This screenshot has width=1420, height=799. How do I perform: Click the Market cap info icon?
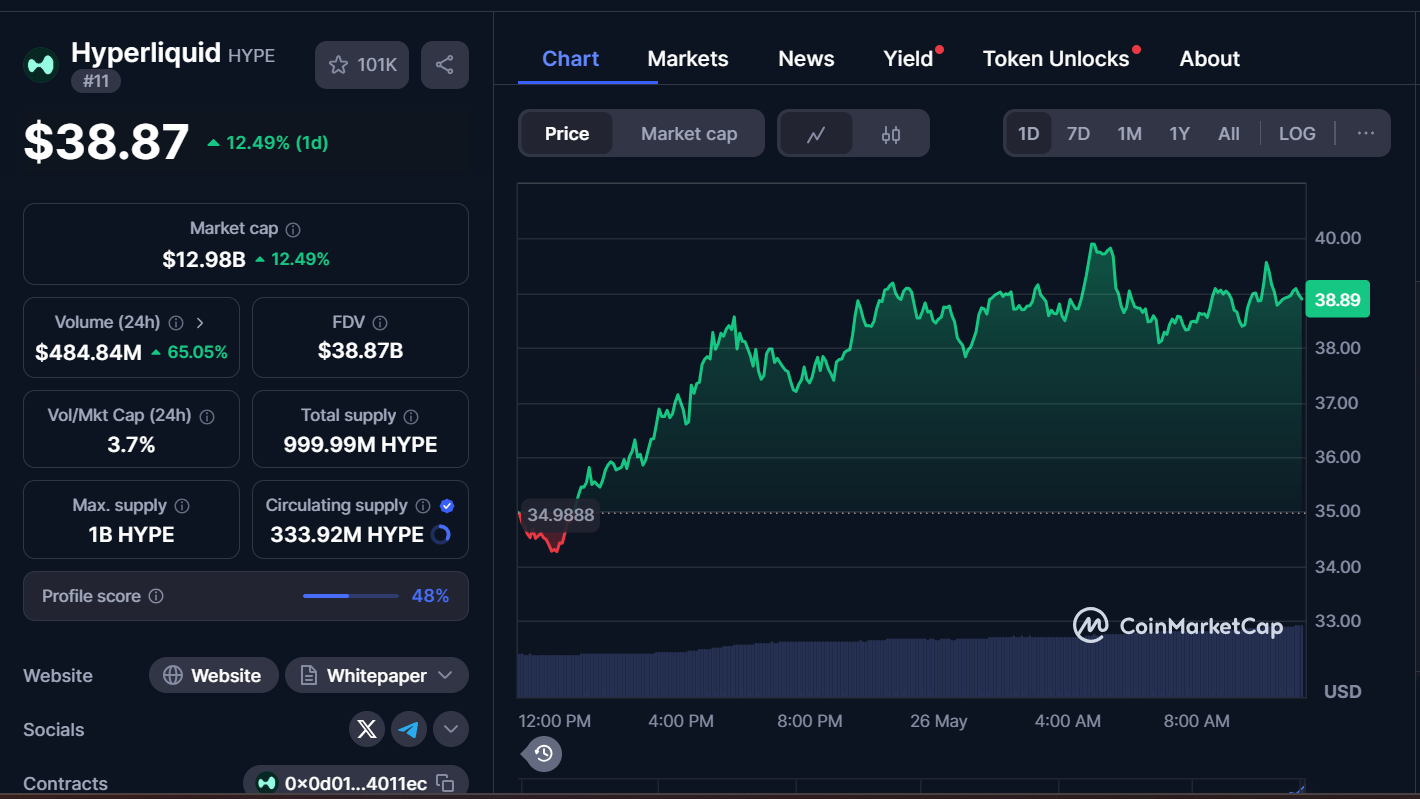coord(293,229)
